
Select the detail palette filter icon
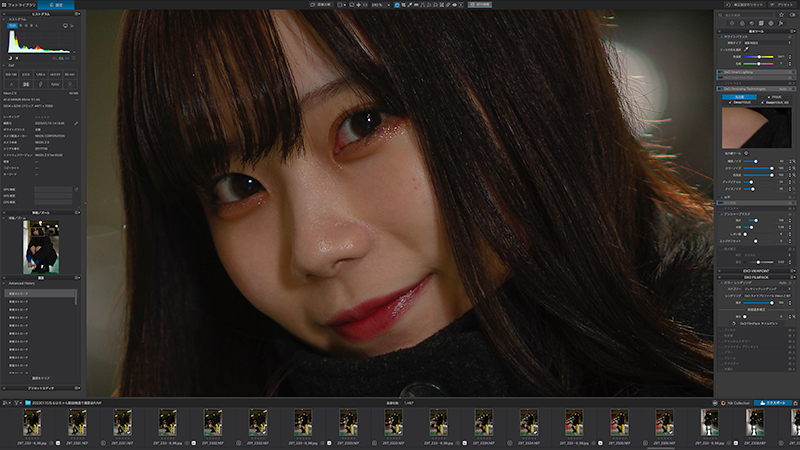click(x=752, y=23)
